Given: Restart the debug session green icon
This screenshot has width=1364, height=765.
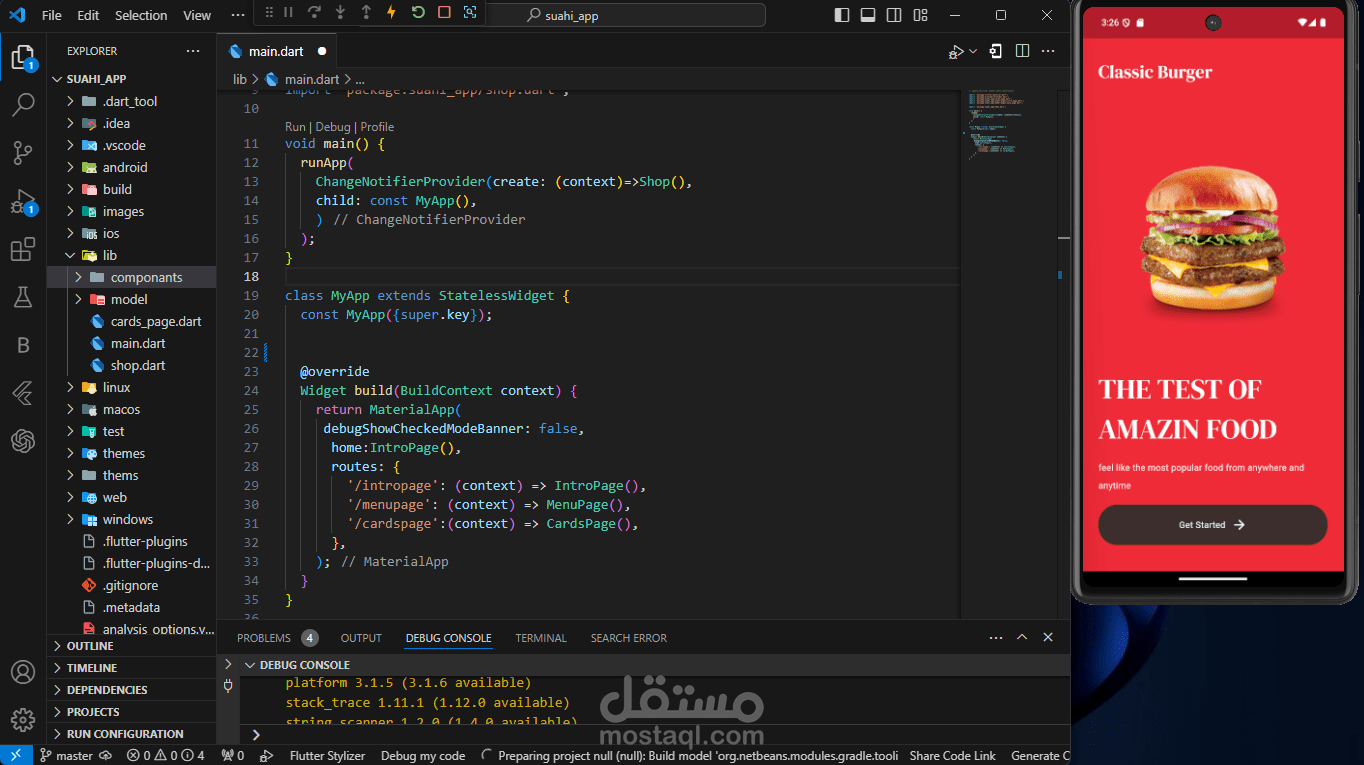Looking at the screenshot, I should [x=418, y=13].
